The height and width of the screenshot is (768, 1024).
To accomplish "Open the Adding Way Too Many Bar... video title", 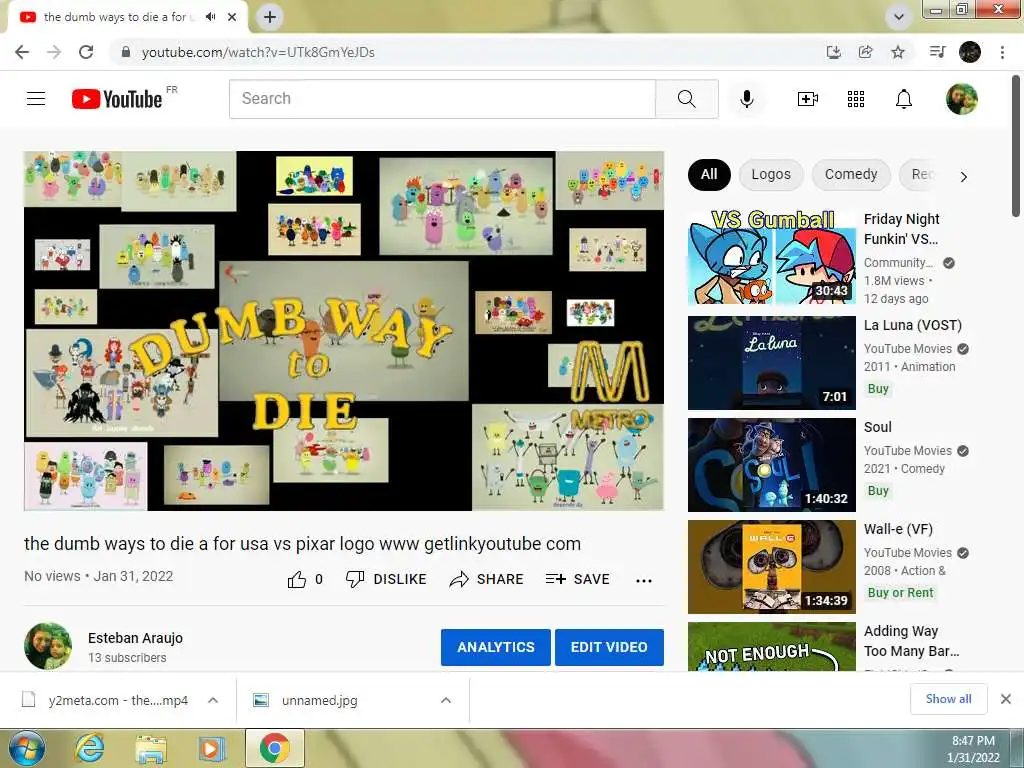I will tap(912, 641).
